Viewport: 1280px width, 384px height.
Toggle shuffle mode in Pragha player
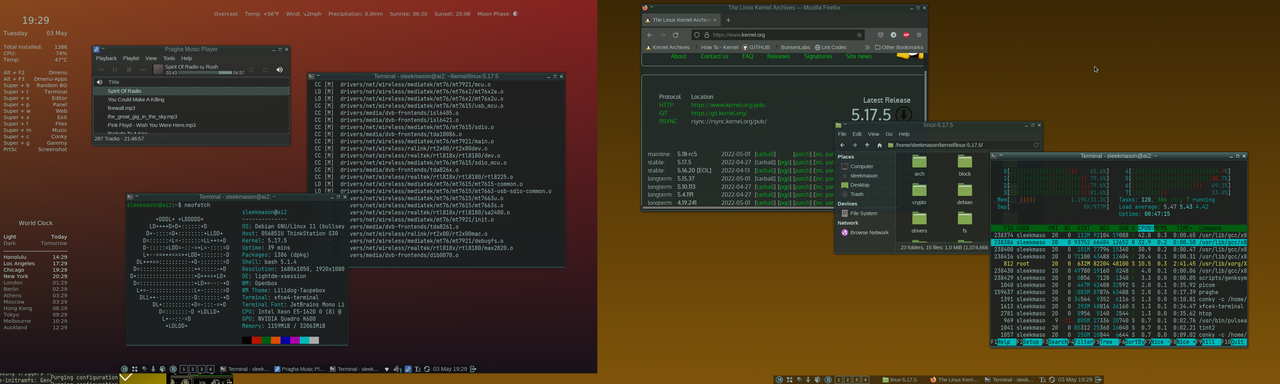251,70
